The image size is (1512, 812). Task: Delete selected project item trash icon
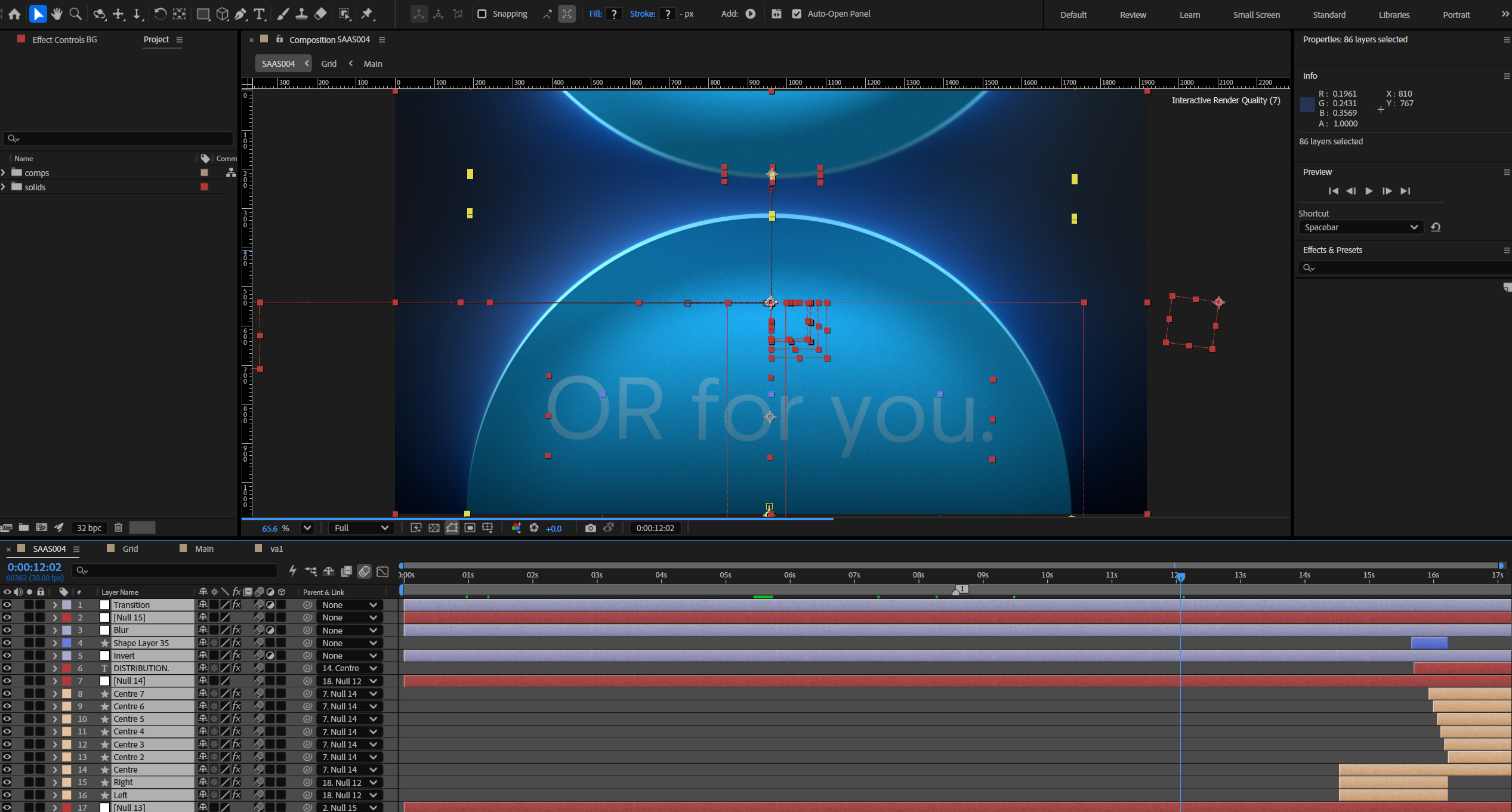coord(118,527)
